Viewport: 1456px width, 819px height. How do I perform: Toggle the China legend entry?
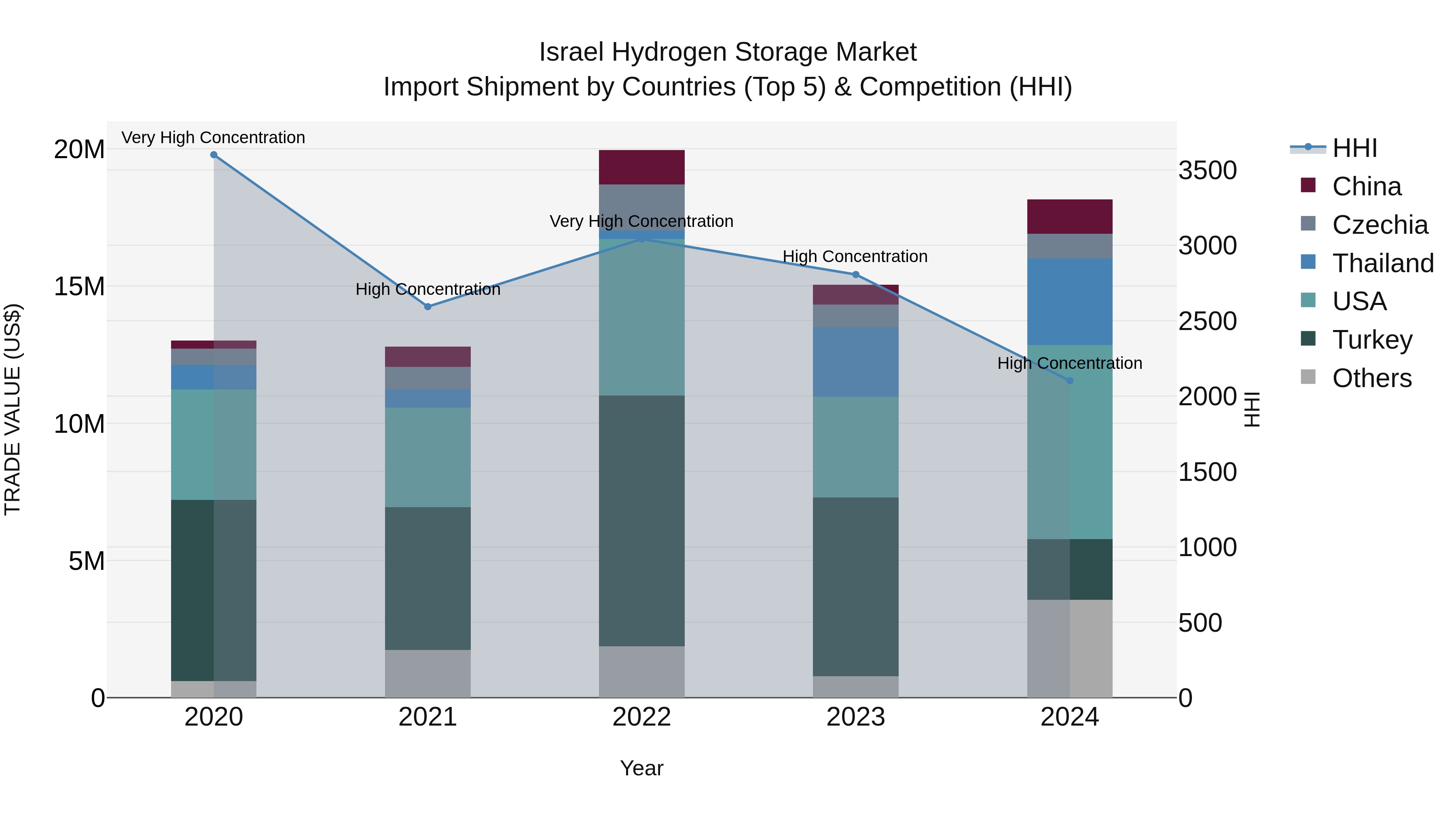1351,186
